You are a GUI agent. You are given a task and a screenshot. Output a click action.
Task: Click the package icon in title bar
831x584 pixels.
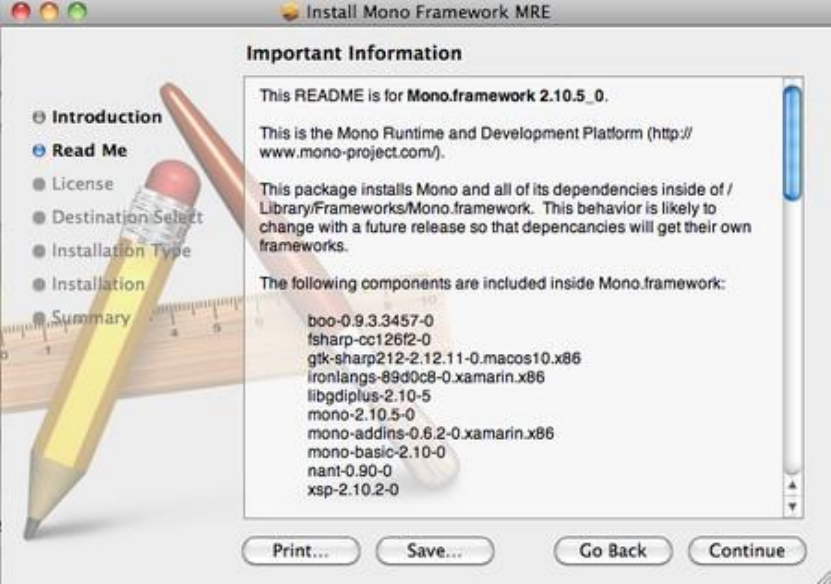289,12
